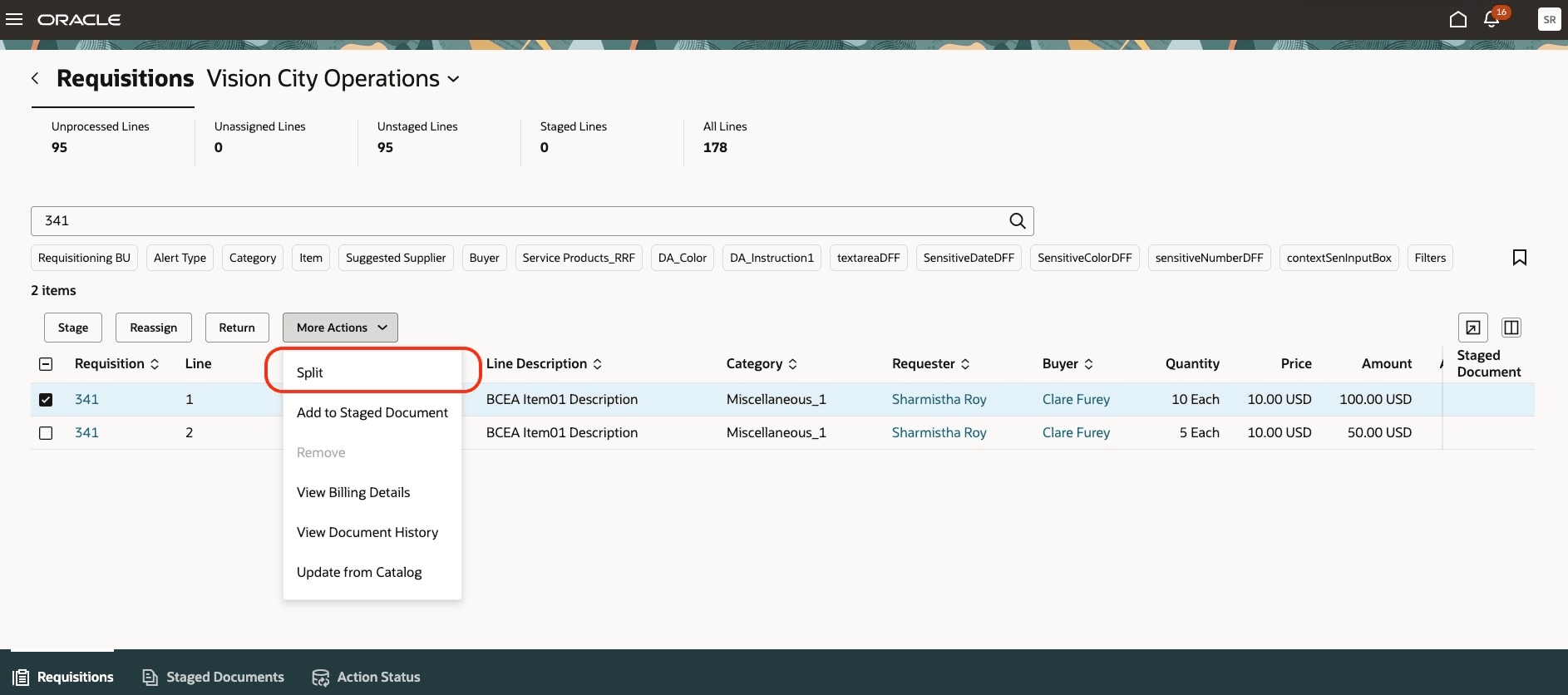Open SR user profile avatar
This screenshot has height=695, width=1568.
point(1550,19)
